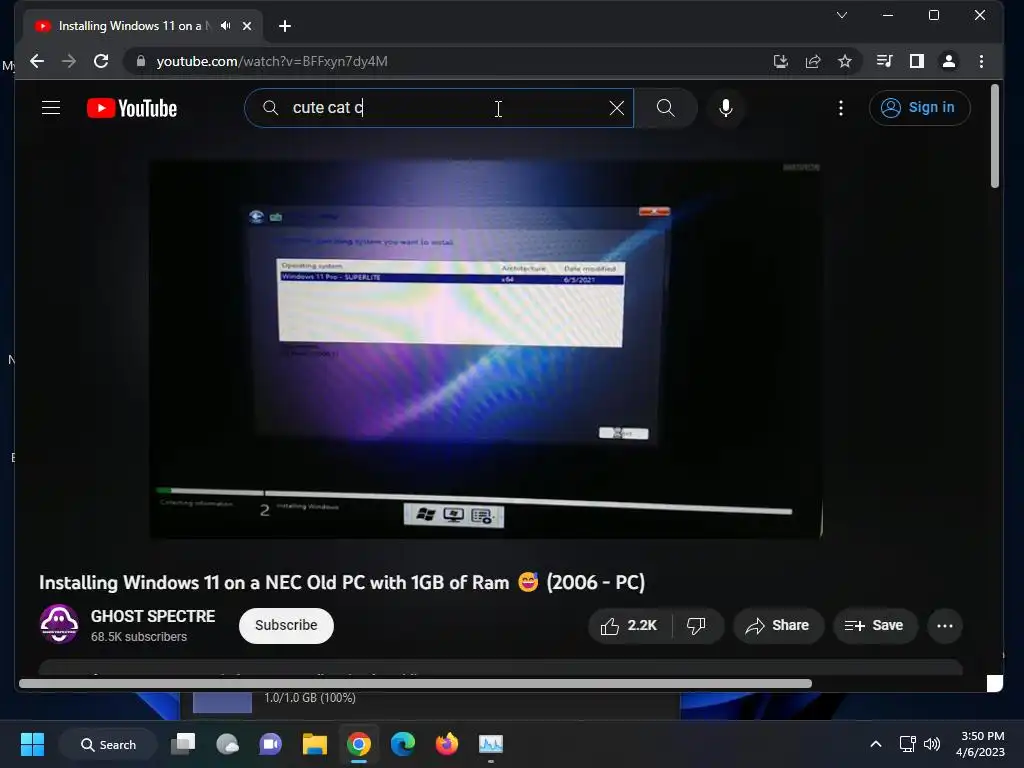
Task: Share the video
Action: (x=778, y=626)
